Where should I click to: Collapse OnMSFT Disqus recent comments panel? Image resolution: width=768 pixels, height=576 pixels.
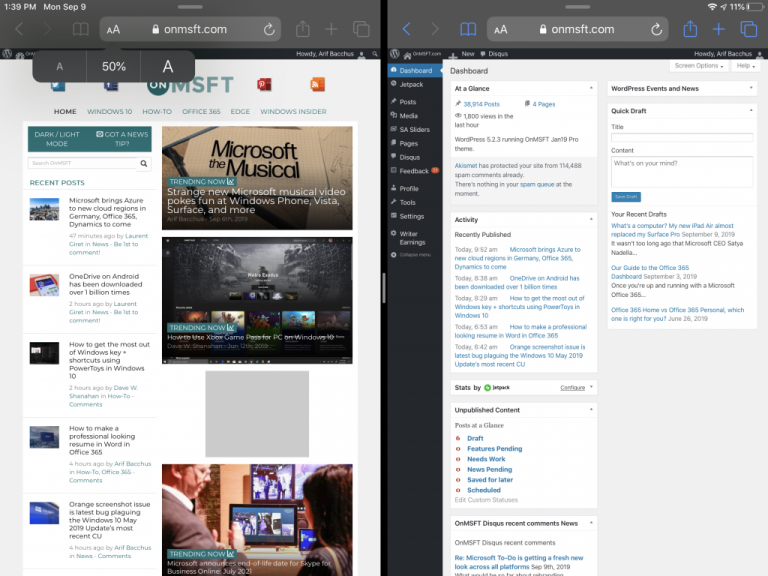pos(591,523)
